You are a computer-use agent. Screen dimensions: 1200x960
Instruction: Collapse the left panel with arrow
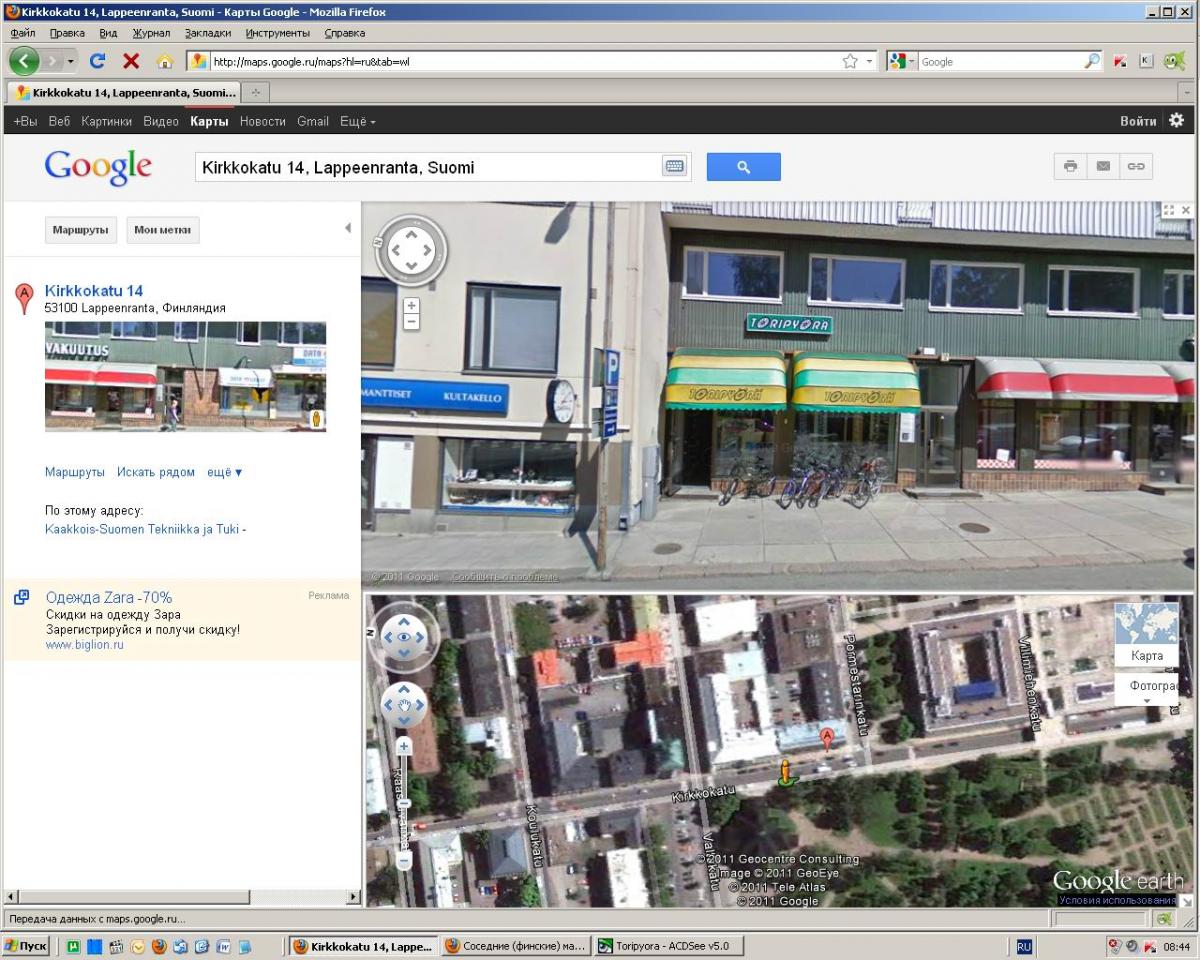click(x=348, y=228)
